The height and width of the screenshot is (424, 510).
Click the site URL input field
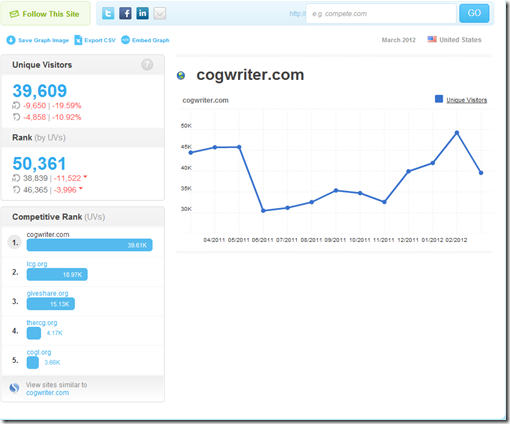click(x=381, y=14)
